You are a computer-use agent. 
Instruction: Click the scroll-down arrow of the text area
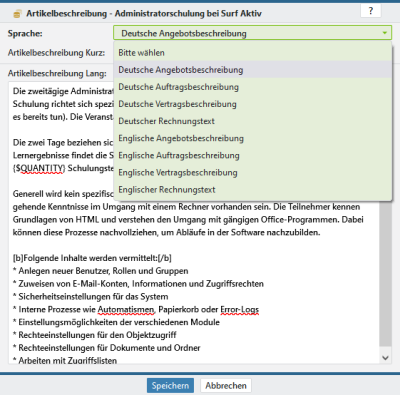[385, 358]
